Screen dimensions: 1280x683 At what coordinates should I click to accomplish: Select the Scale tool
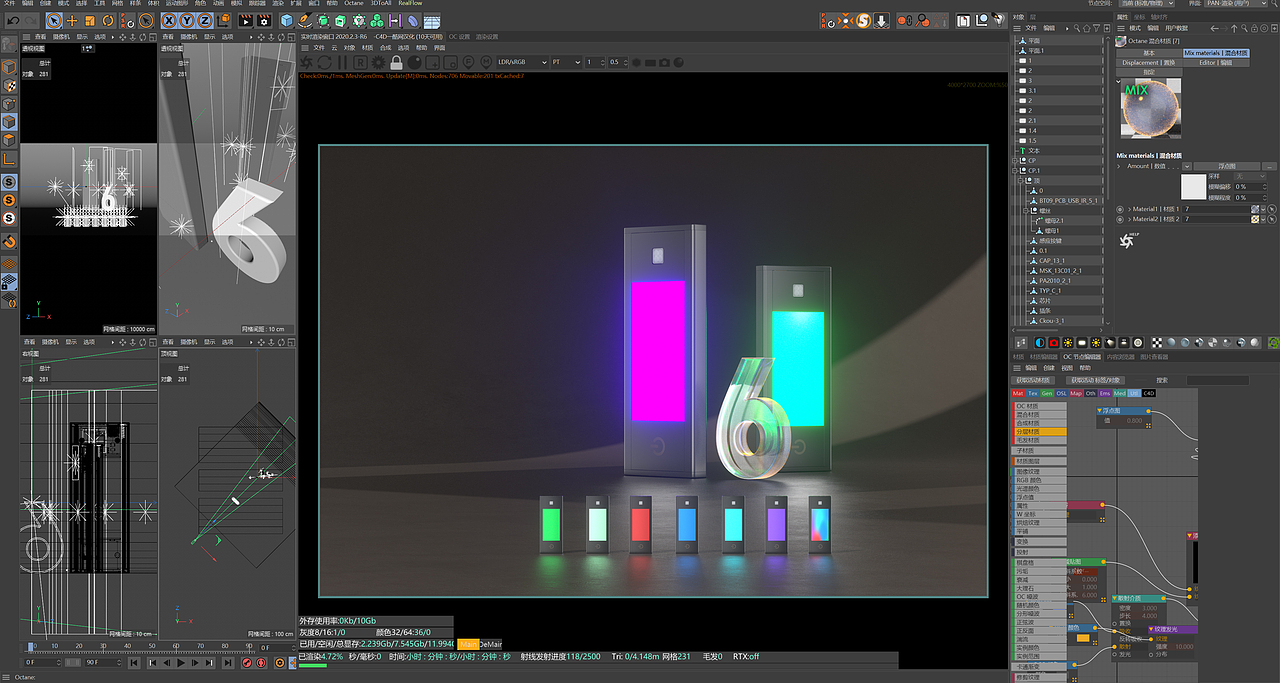point(89,20)
